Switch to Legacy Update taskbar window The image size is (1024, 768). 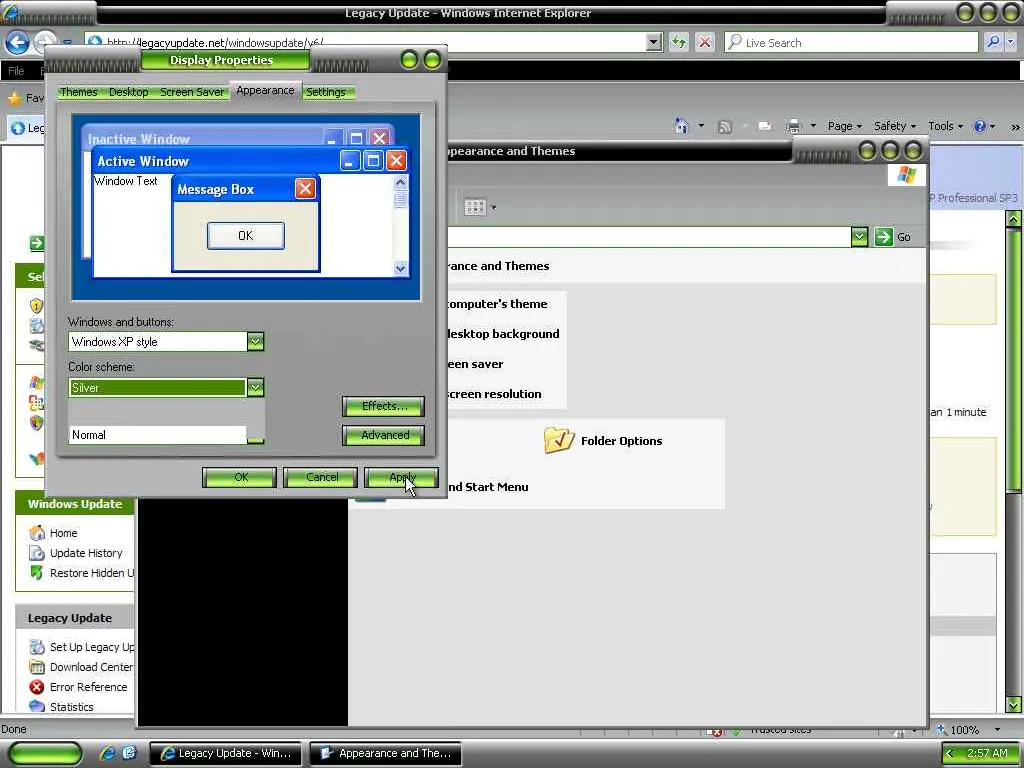pyautogui.click(x=226, y=753)
